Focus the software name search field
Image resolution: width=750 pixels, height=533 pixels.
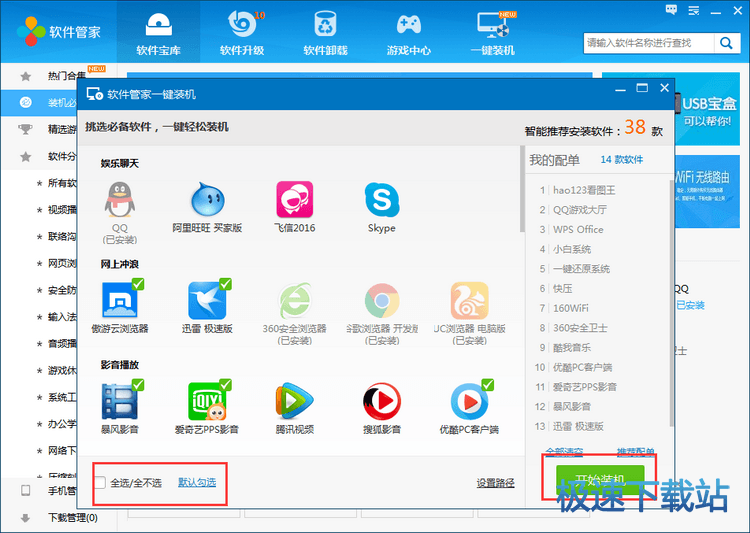(649, 43)
